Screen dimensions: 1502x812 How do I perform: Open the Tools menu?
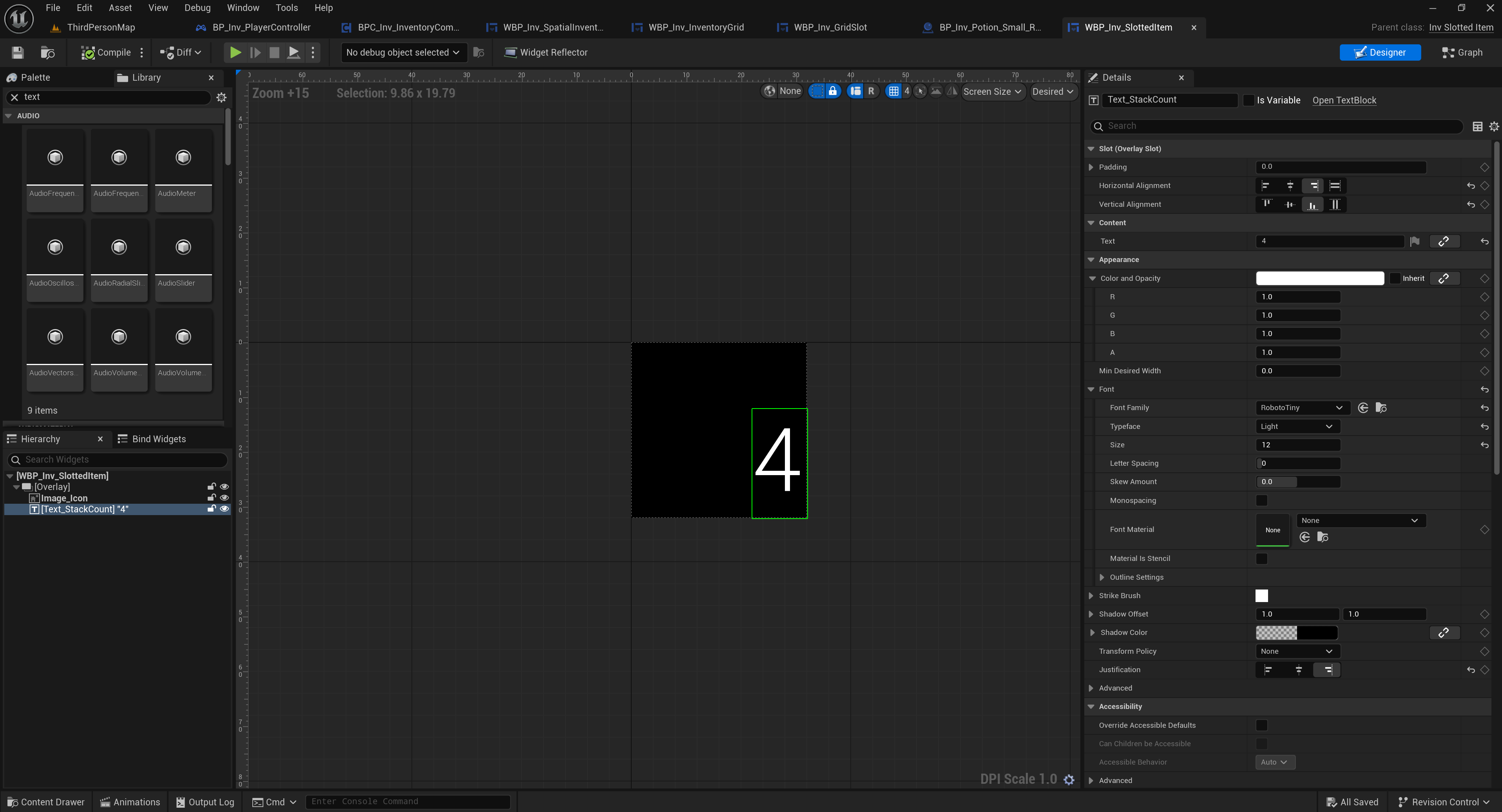tap(286, 7)
